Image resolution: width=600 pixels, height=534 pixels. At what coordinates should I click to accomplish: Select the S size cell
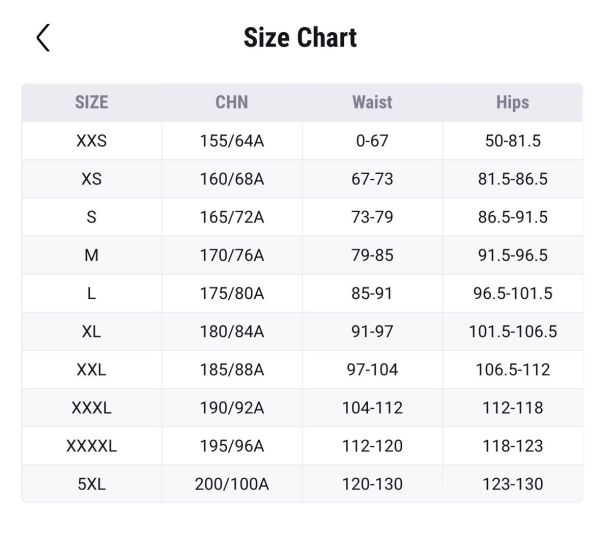pos(91,217)
